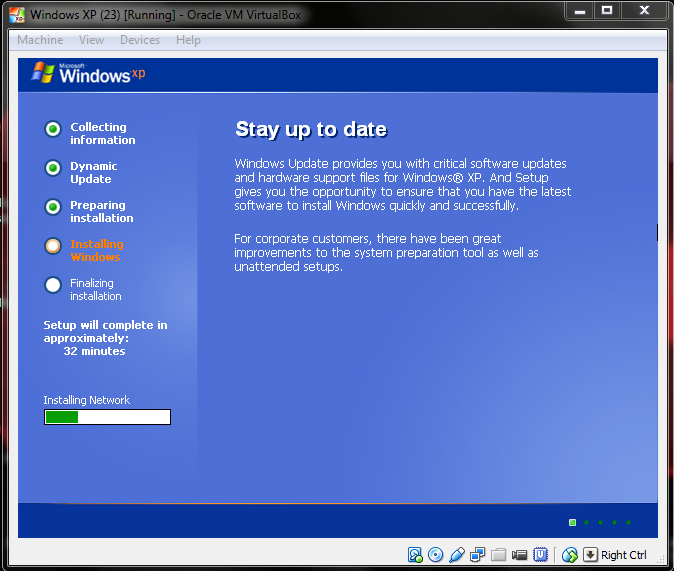
Task: Click the video capture camera status icon
Action: [519, 555]
